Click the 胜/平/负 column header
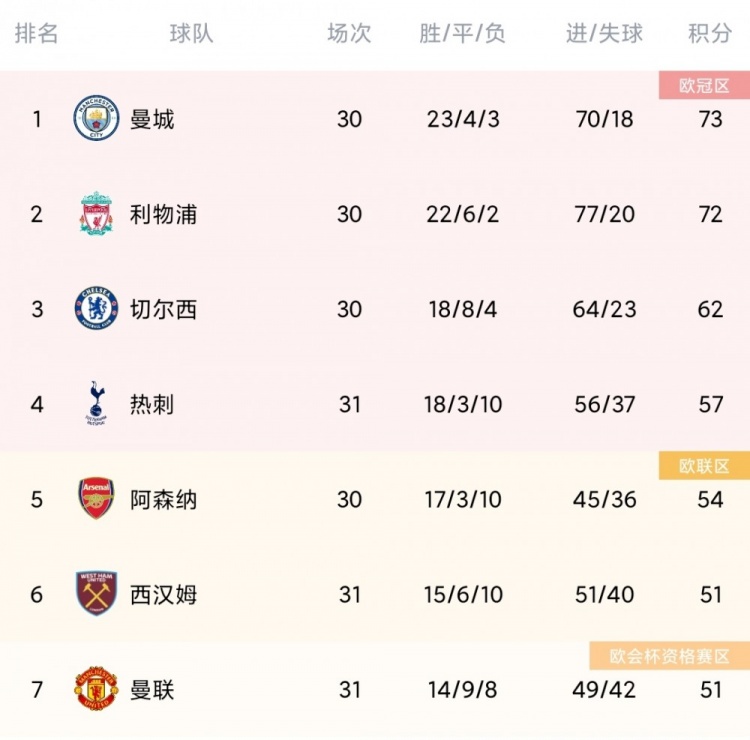 pos(463,34)
